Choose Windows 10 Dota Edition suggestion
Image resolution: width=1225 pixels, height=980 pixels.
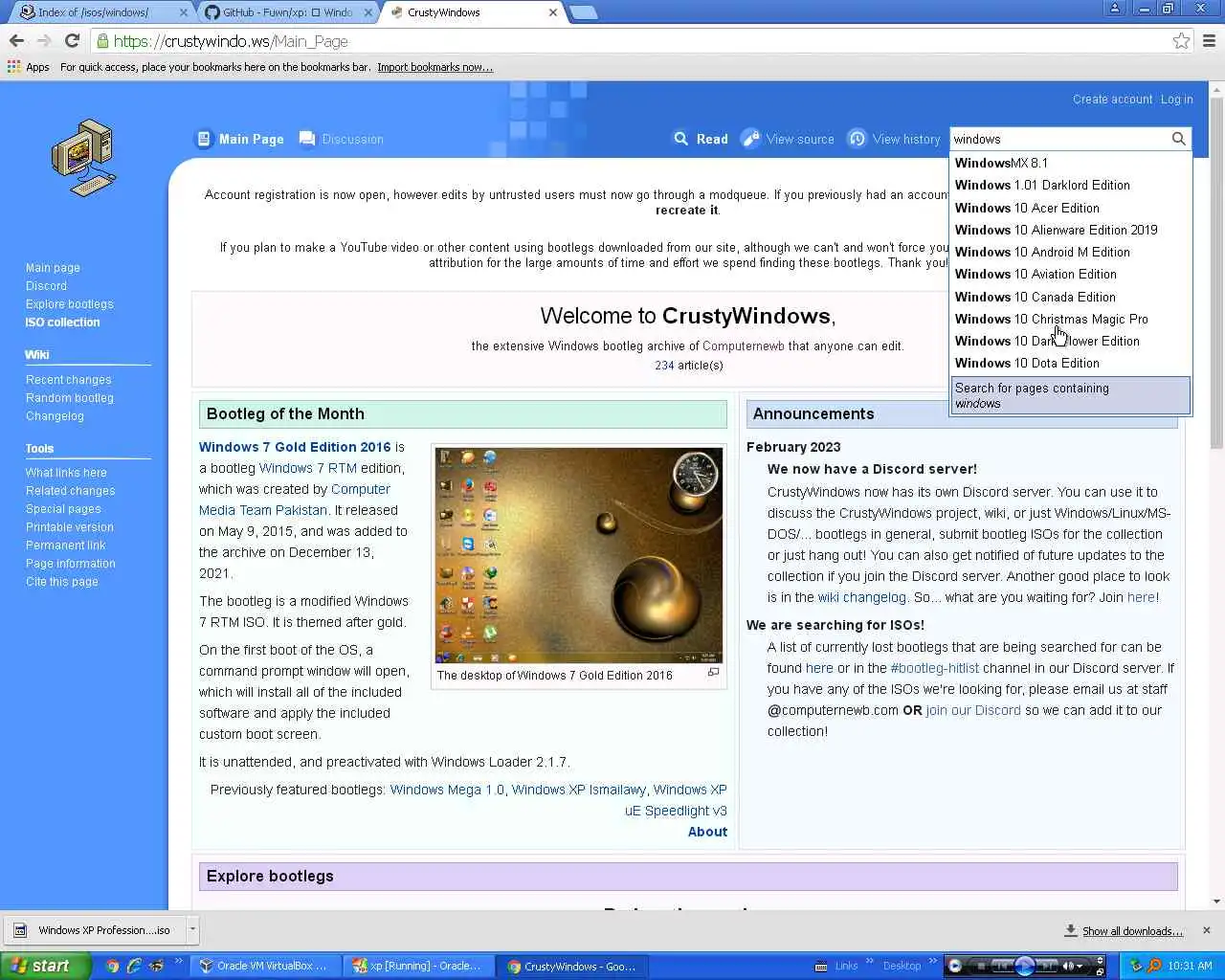pos(1071,363)
